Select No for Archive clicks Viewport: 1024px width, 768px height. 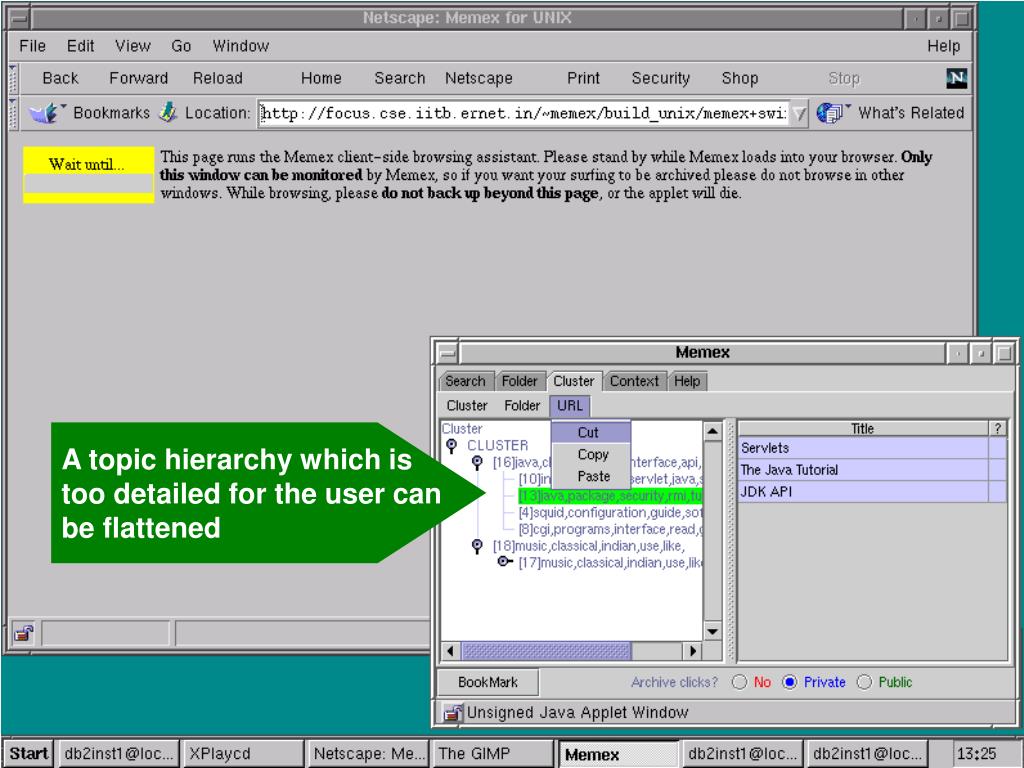click(x=739, y=682)
